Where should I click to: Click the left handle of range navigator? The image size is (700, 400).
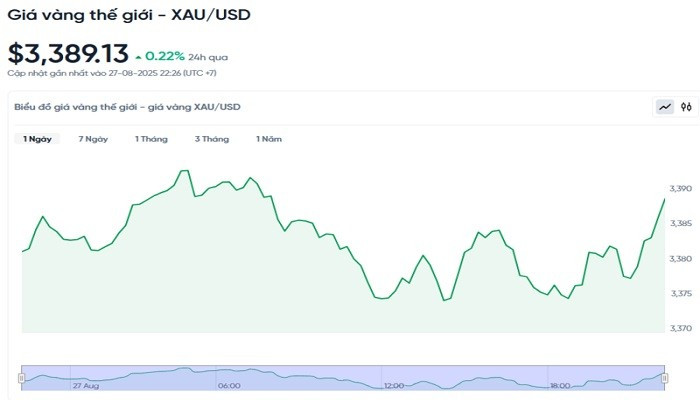21,377
